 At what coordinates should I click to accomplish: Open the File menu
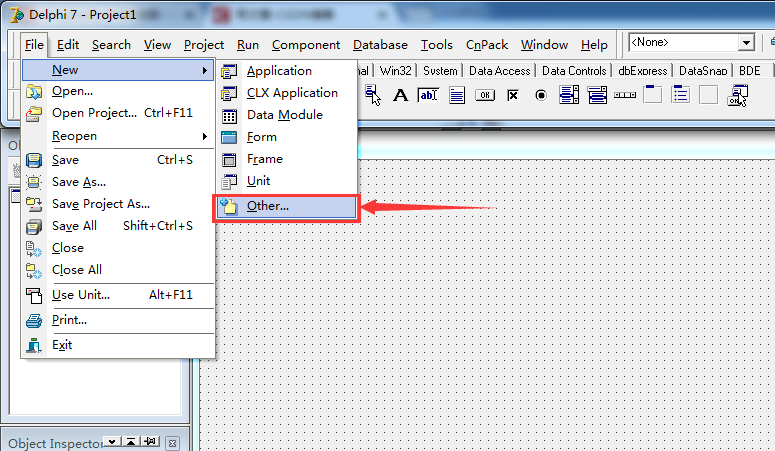[x=34, y=45]
